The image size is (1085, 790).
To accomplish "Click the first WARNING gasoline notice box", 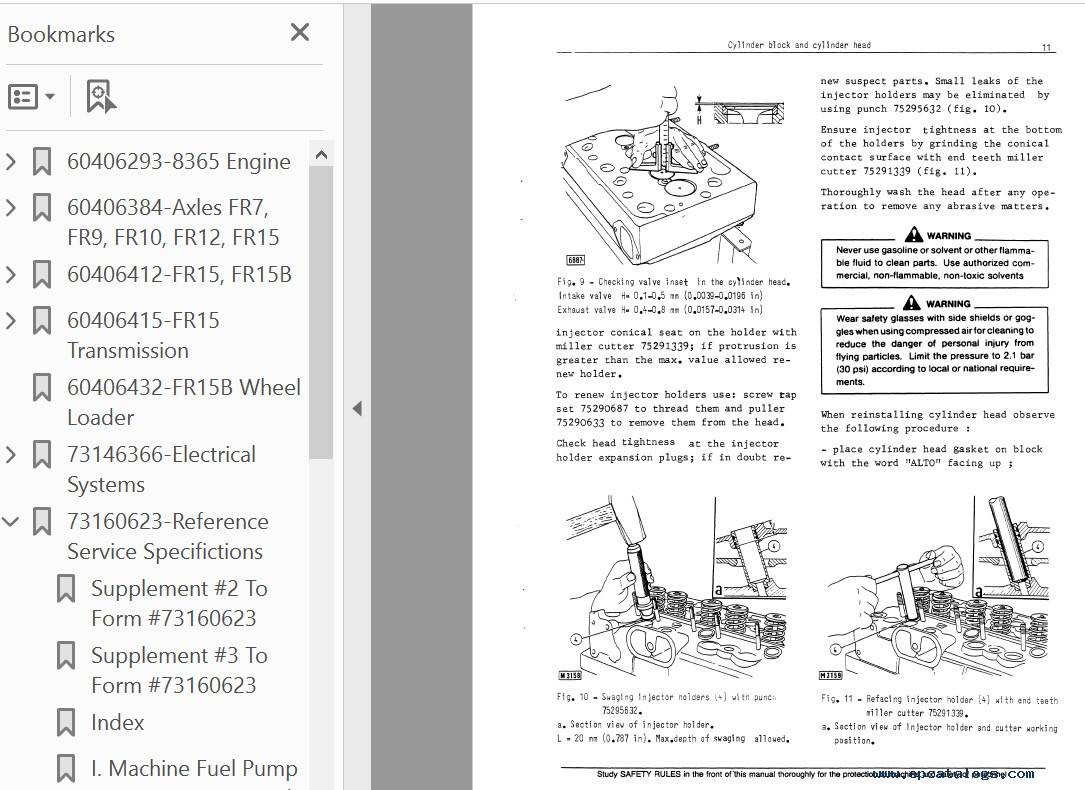I will 935,258.
